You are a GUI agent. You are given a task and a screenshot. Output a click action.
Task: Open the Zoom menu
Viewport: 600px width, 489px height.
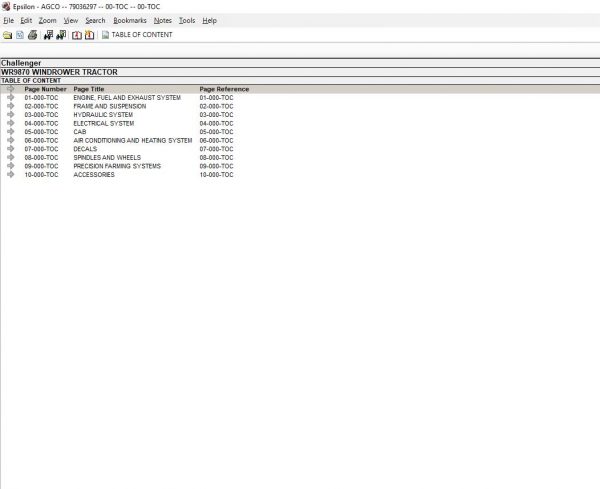[x=47, y=21]
